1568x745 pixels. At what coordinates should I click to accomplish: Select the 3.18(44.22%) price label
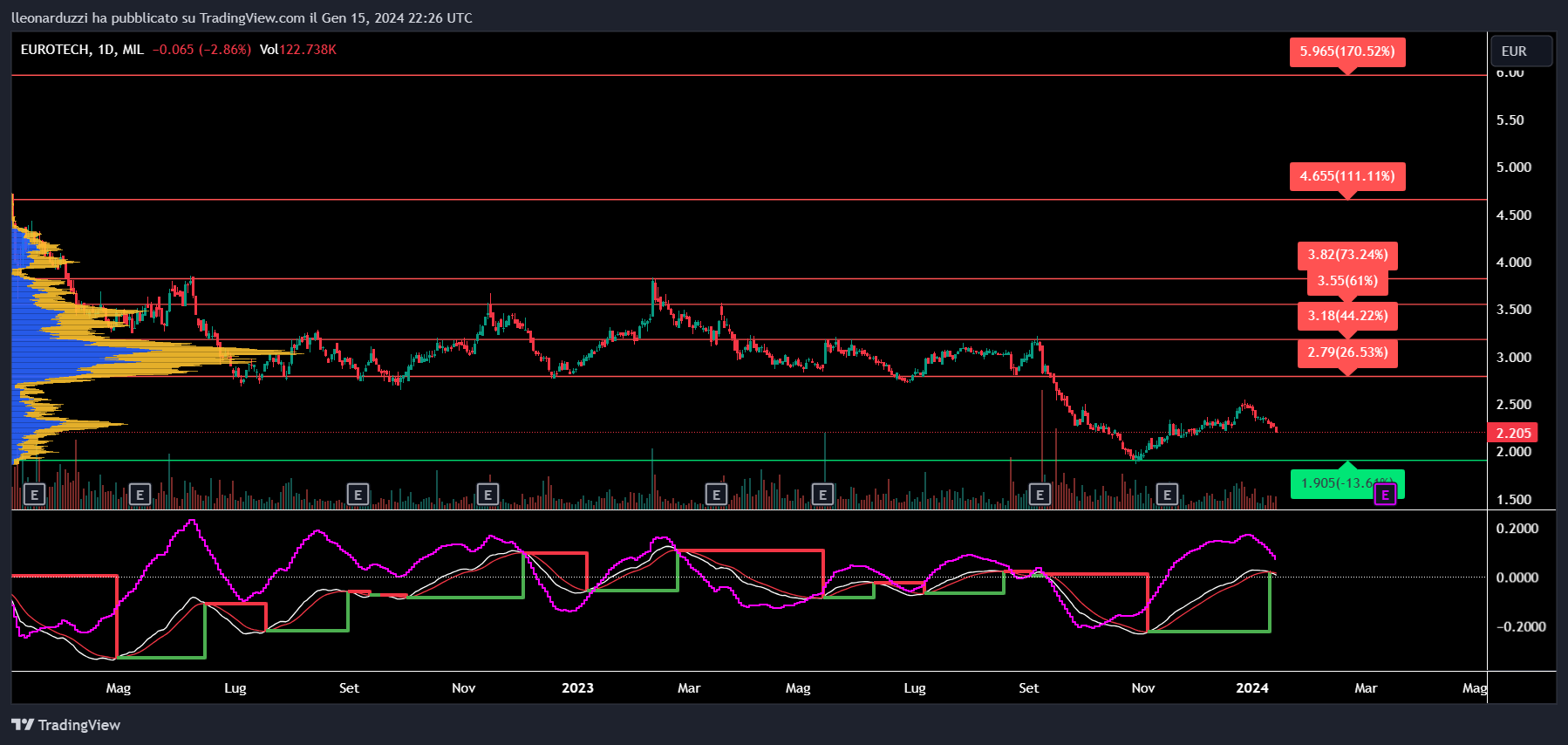1347,316
